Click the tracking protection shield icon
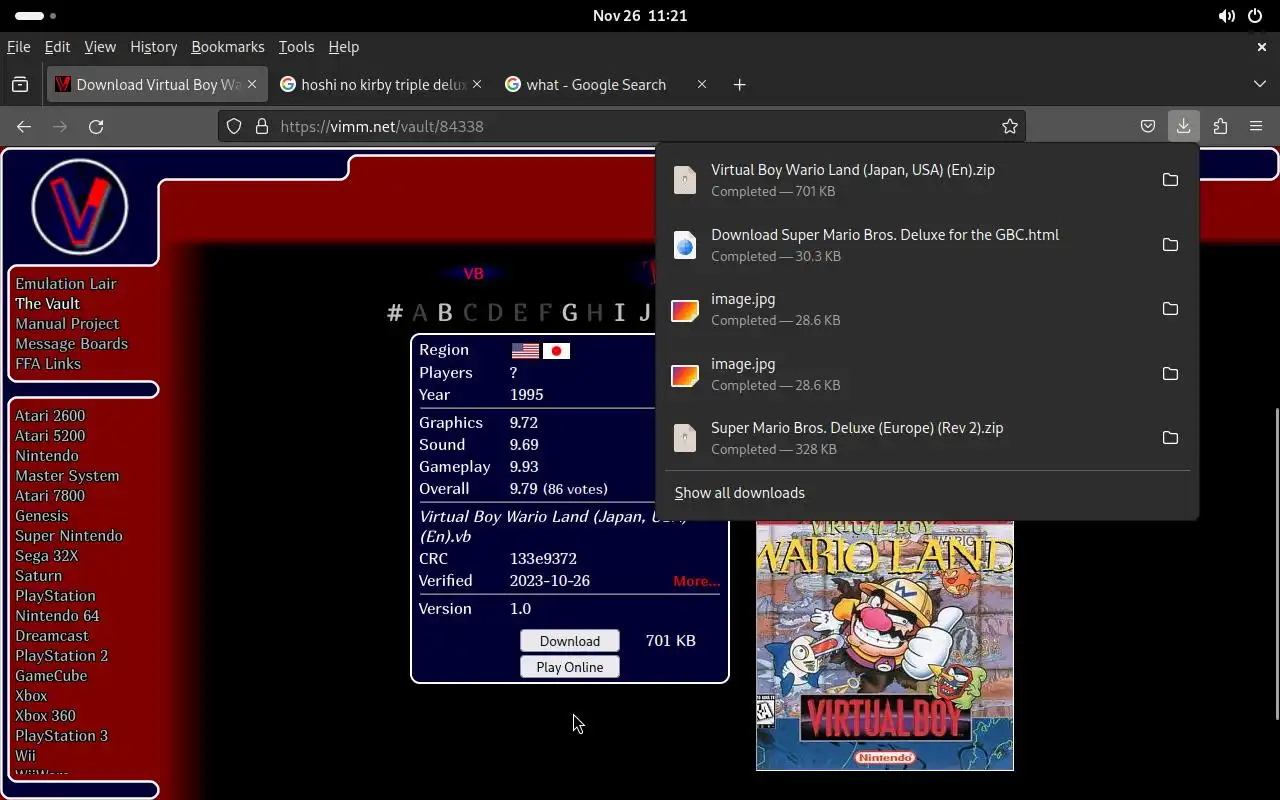Viewport: 1280px width, 800px height. pyautogui.click(x=234, y=126)
